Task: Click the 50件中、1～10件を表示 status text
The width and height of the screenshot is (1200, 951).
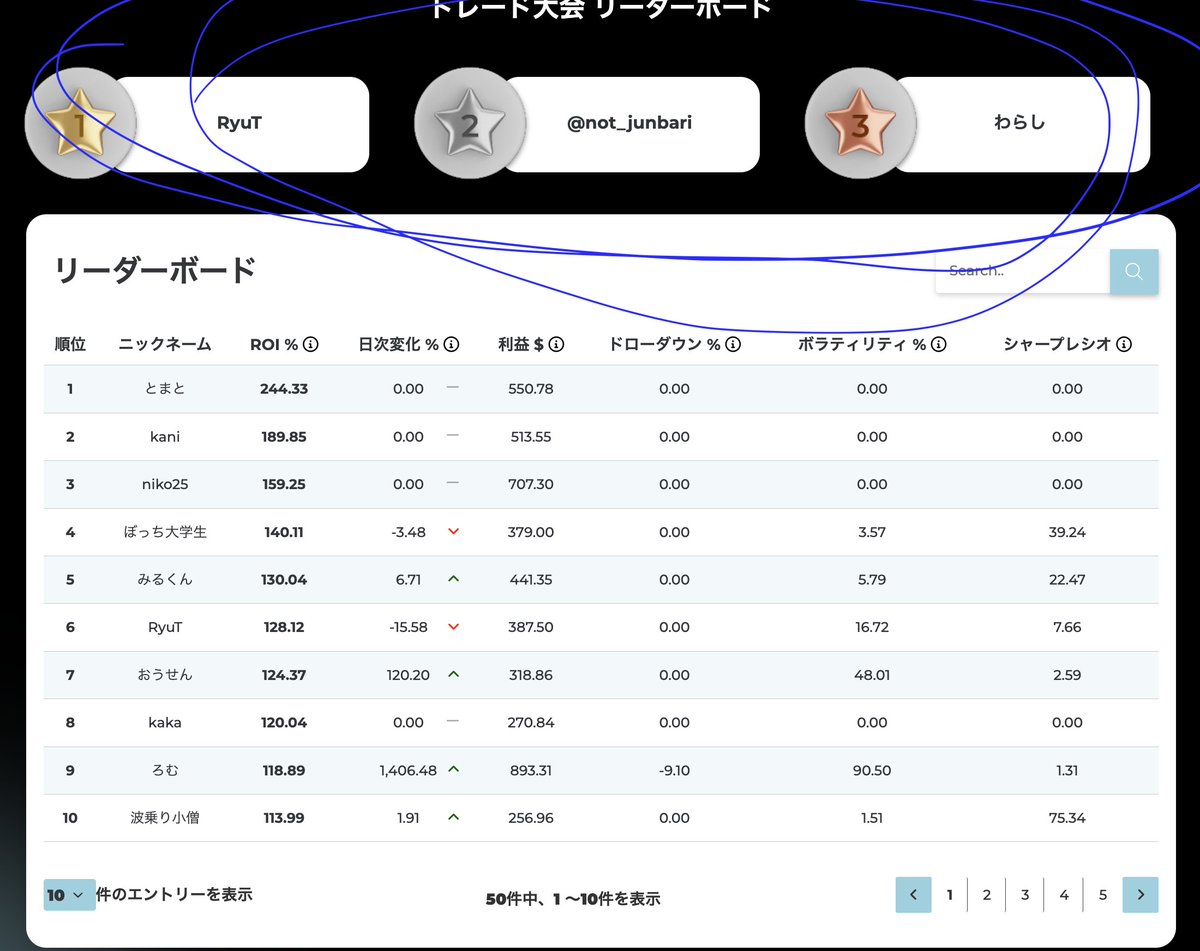Action: (573, 899)
